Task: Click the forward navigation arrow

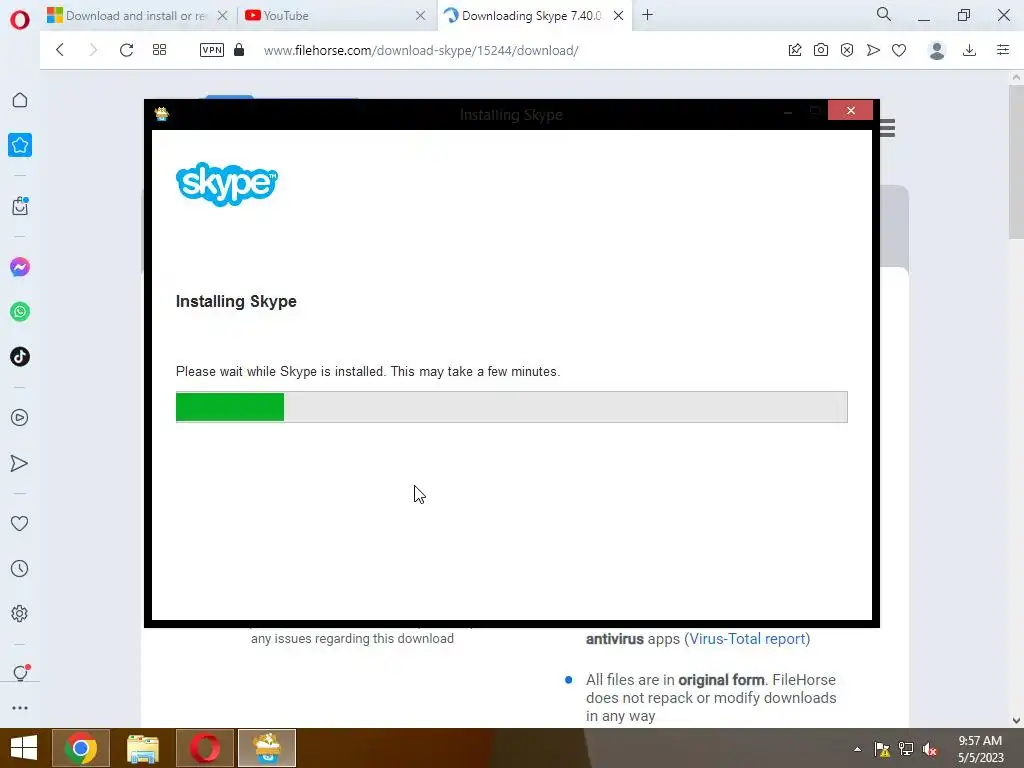Action: [93, 50]
